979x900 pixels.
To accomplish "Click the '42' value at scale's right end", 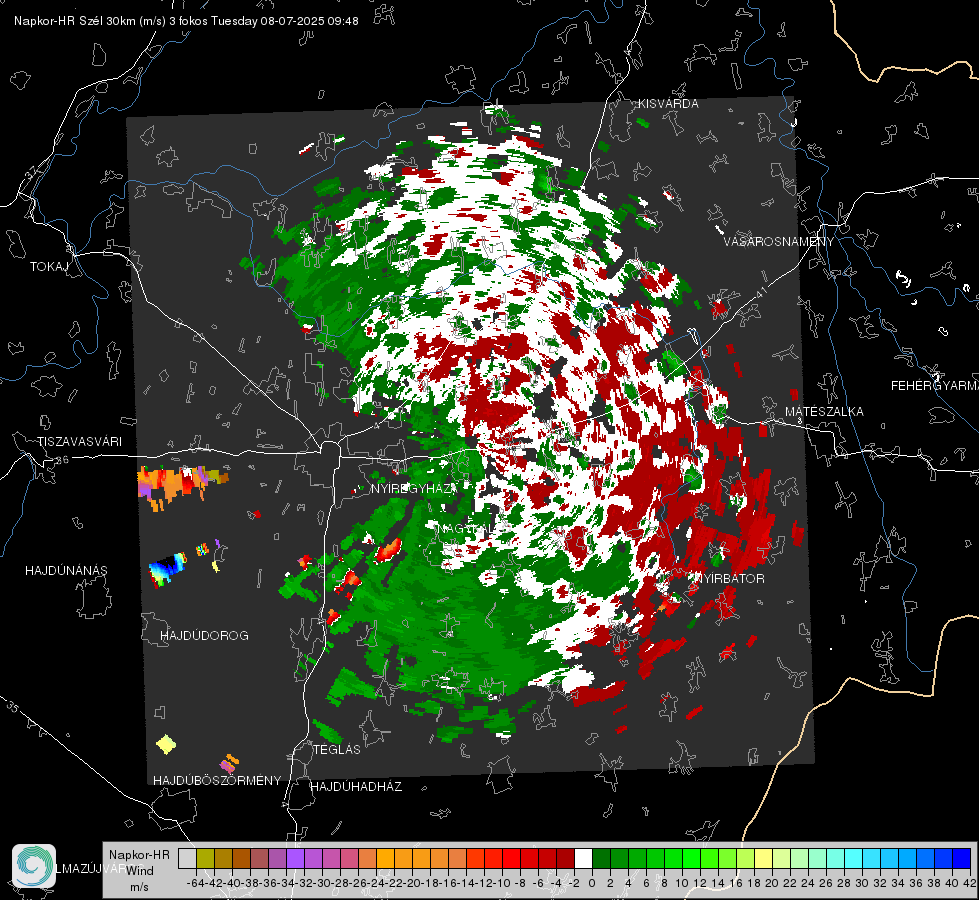I will pos(970,883).
